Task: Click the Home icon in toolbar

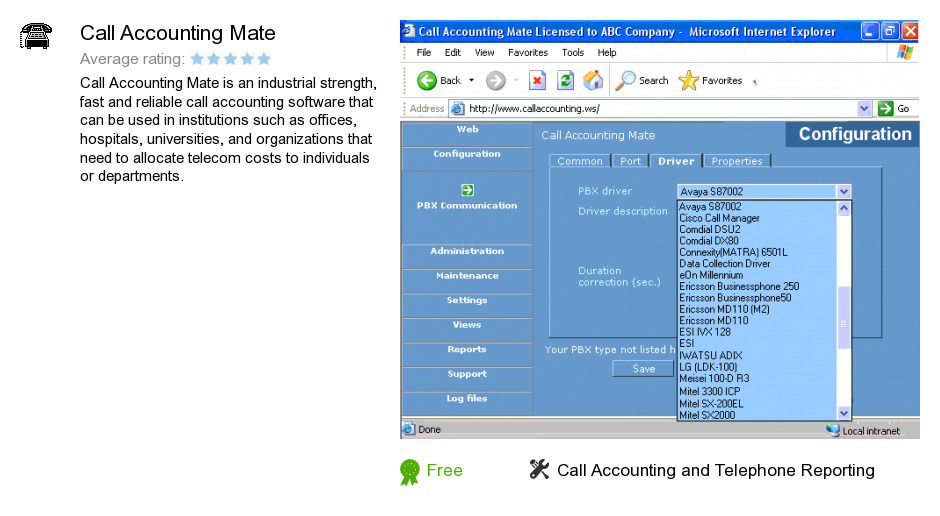Action: point(593,80)
